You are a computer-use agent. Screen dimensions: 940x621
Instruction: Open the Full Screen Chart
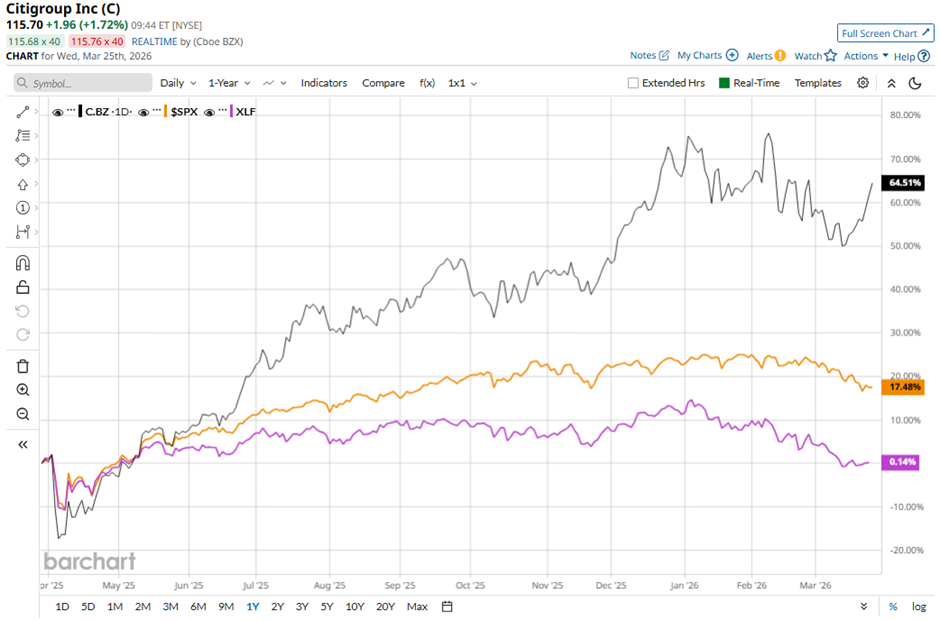[x=885, y=34]
